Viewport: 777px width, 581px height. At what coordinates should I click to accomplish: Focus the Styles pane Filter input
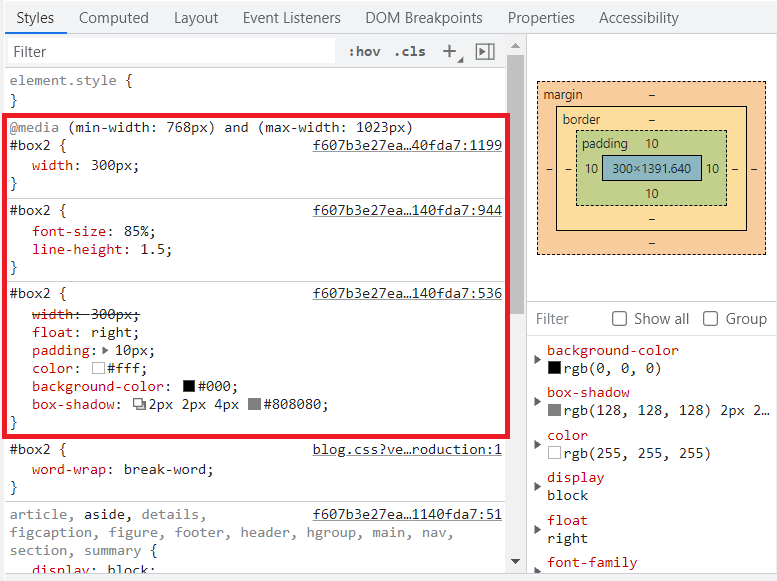coord(171,52)
